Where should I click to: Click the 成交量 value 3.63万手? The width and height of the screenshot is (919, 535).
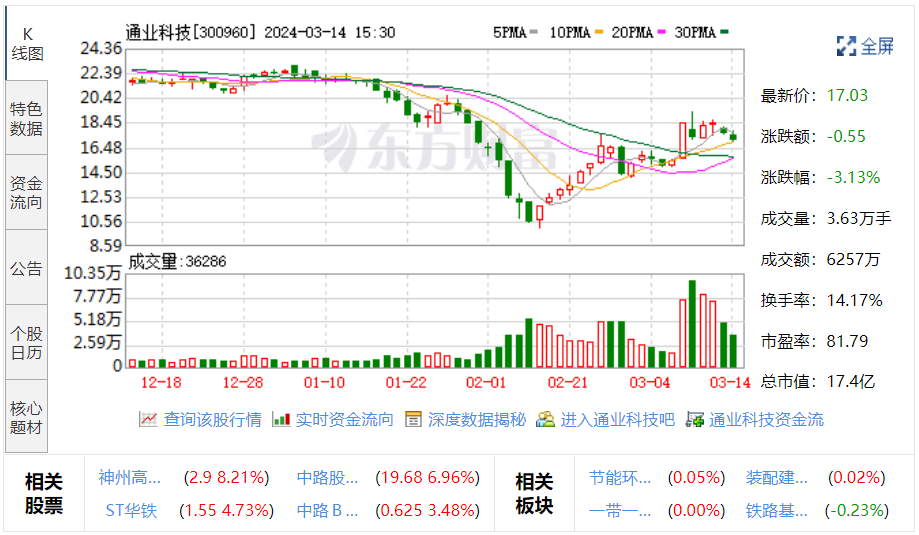(859, 219)
